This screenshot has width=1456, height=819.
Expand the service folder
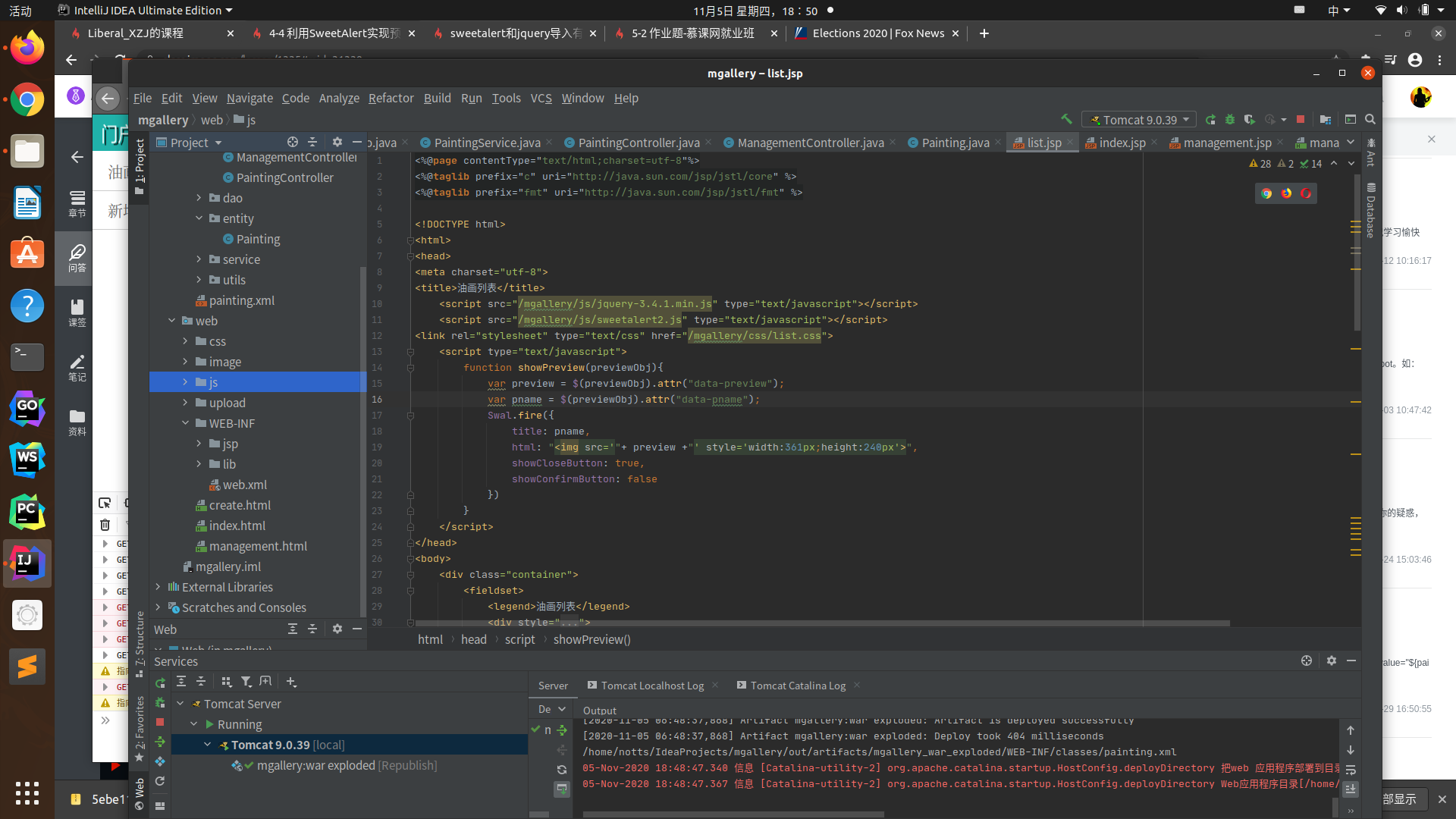[199, 259]
